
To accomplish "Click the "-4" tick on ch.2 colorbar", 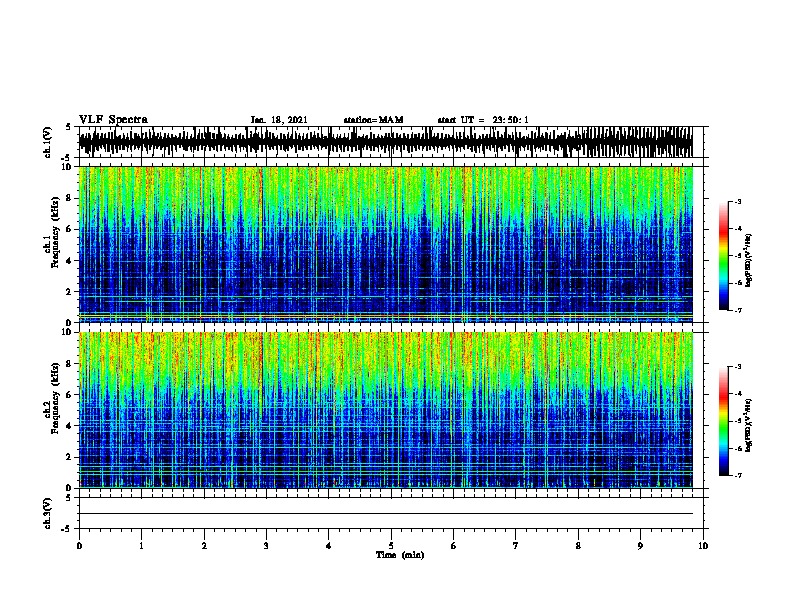I will (737, 394).
